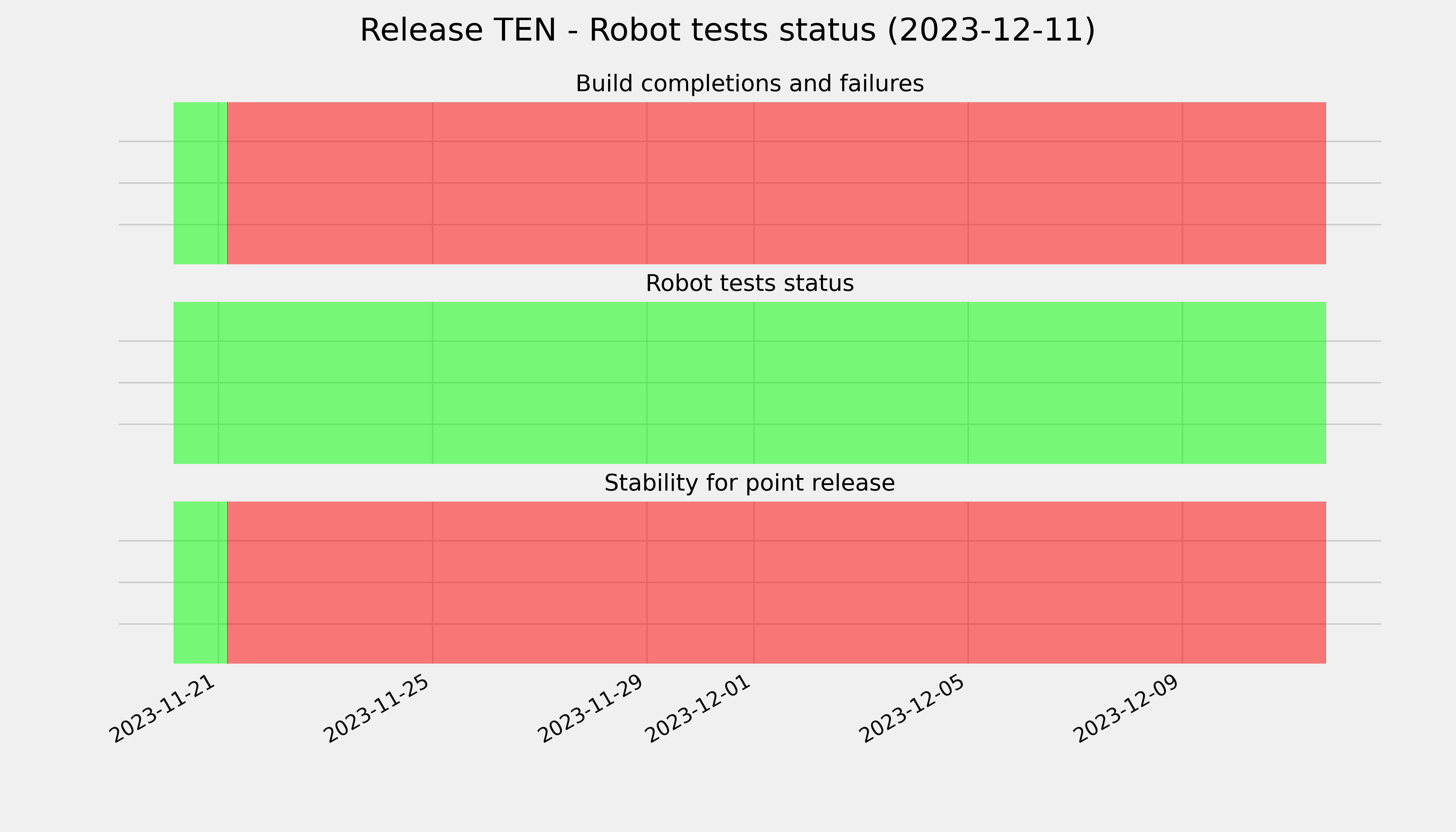
Task: Click the green-to-red transition edge in Build completions
Action: click(x=227, y=183)
